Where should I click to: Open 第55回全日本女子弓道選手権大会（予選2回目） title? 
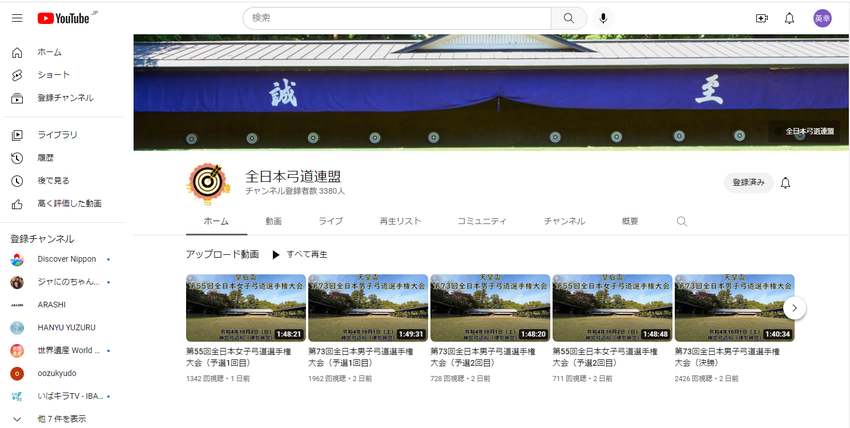pyautogui.click(x=606, y=357)
